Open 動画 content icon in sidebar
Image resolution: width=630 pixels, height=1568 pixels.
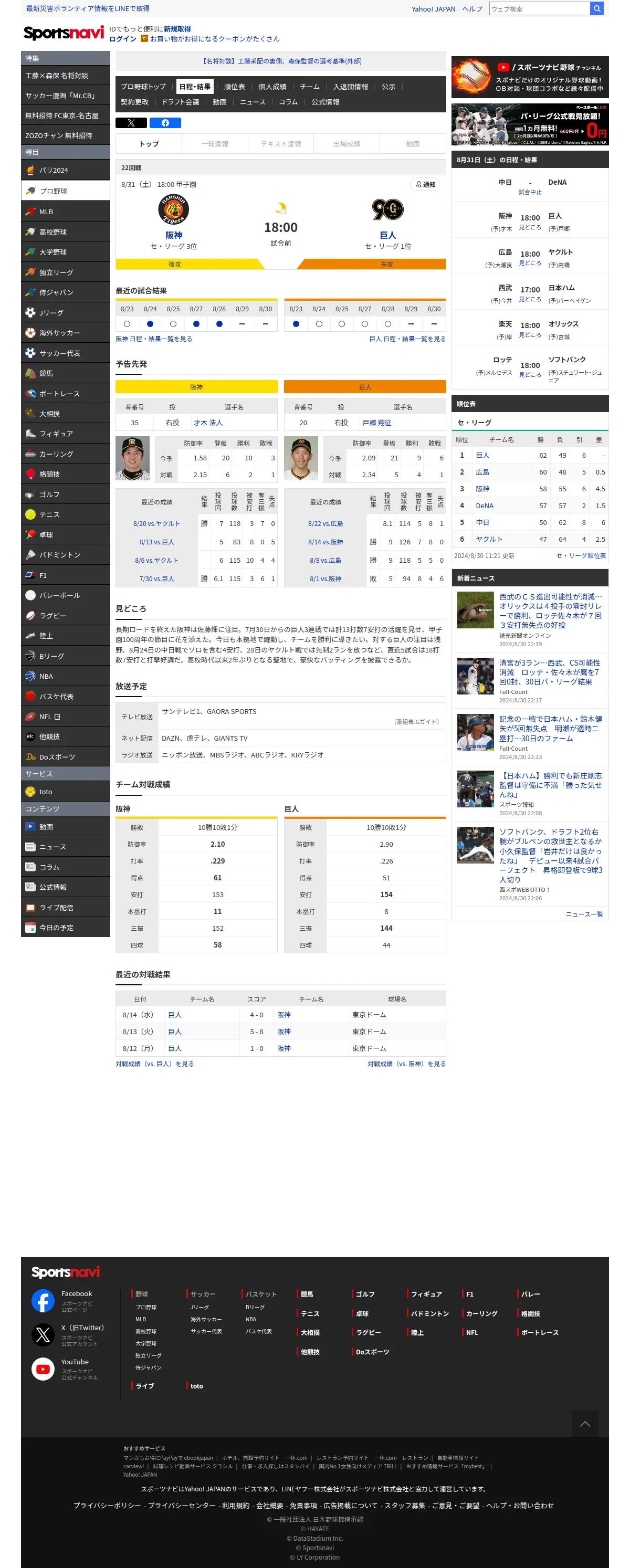[x=30, y=826]
